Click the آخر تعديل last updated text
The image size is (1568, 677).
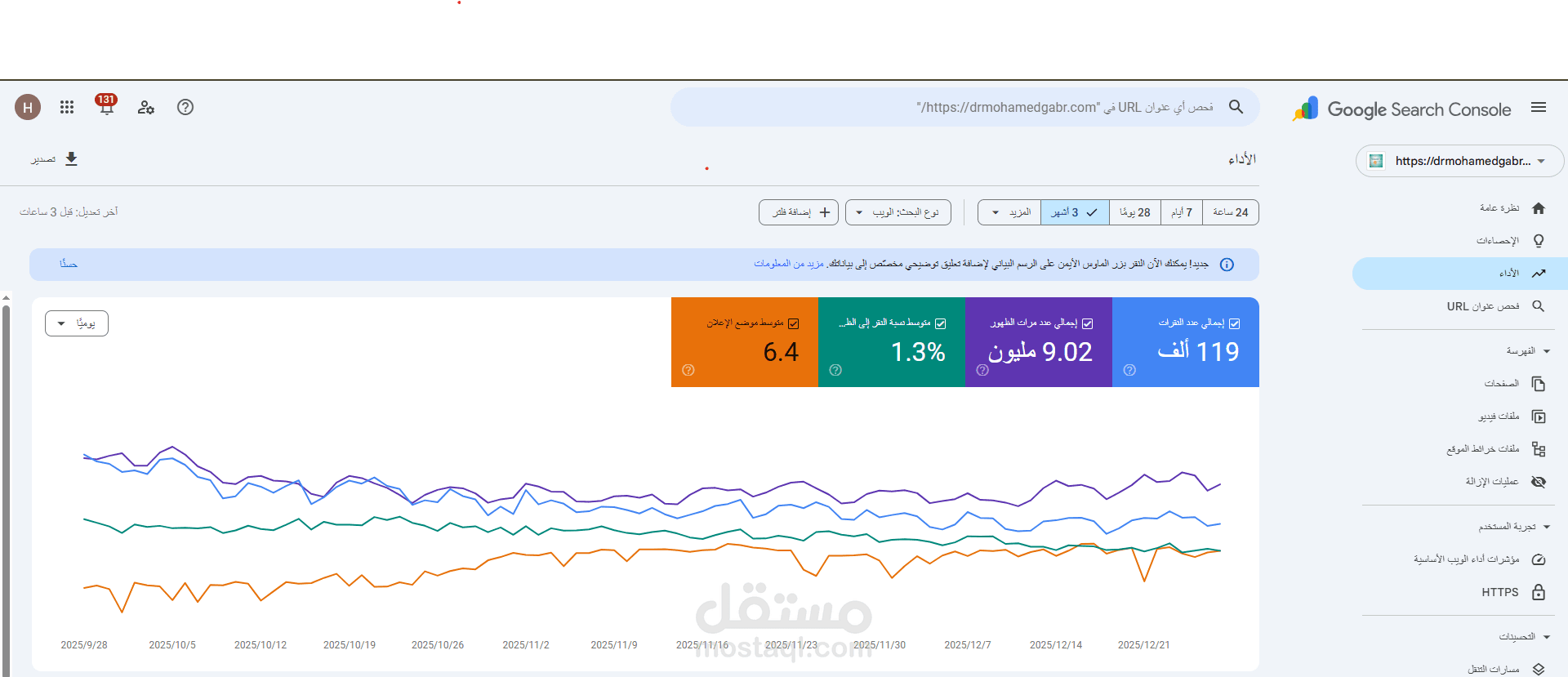click(69, 212)
